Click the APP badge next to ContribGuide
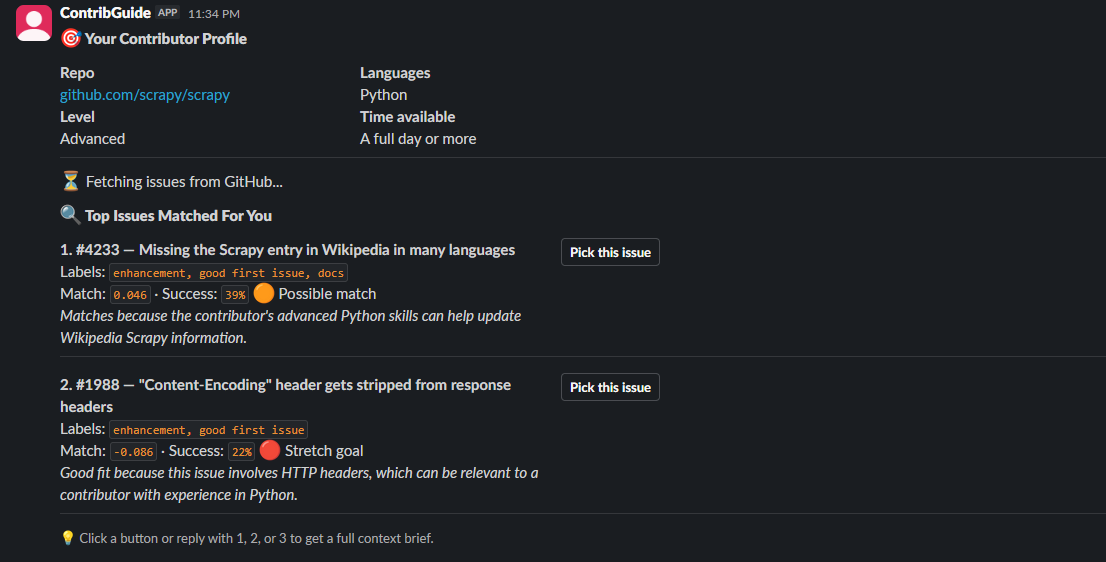Image resolution: width=1106 pixels, height=562 pixels. tap(168, 13)
